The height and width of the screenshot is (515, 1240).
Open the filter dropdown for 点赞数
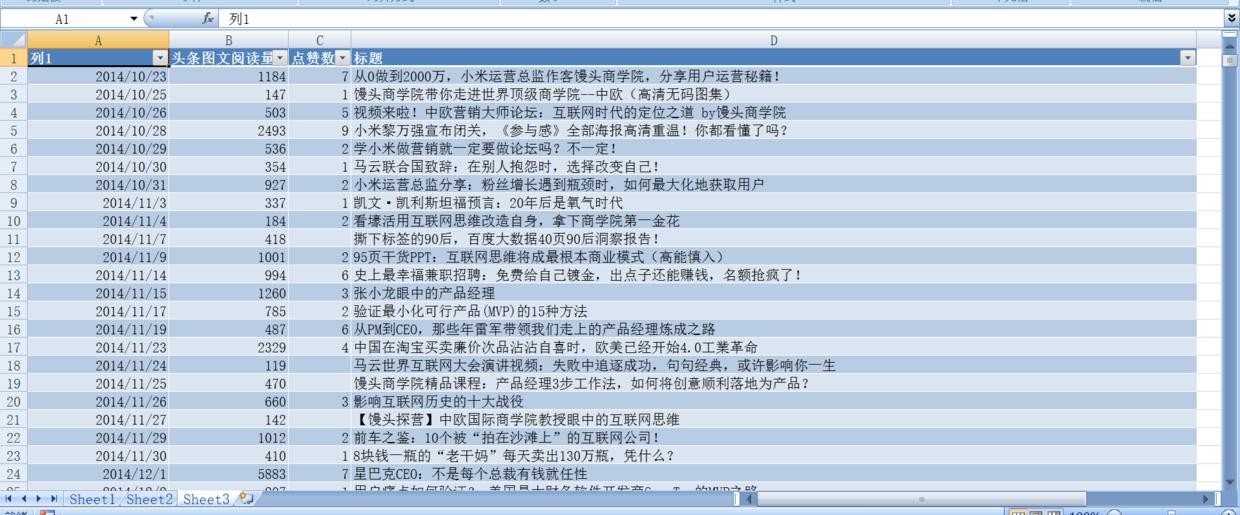tap(343, 58)
